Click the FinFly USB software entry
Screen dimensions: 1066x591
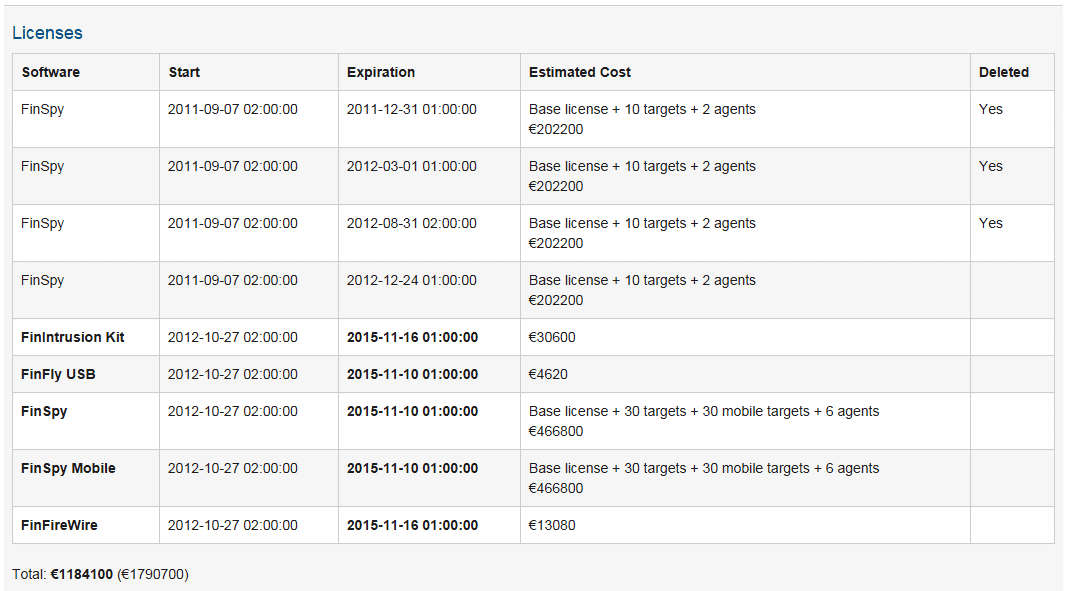click(58, 374)
